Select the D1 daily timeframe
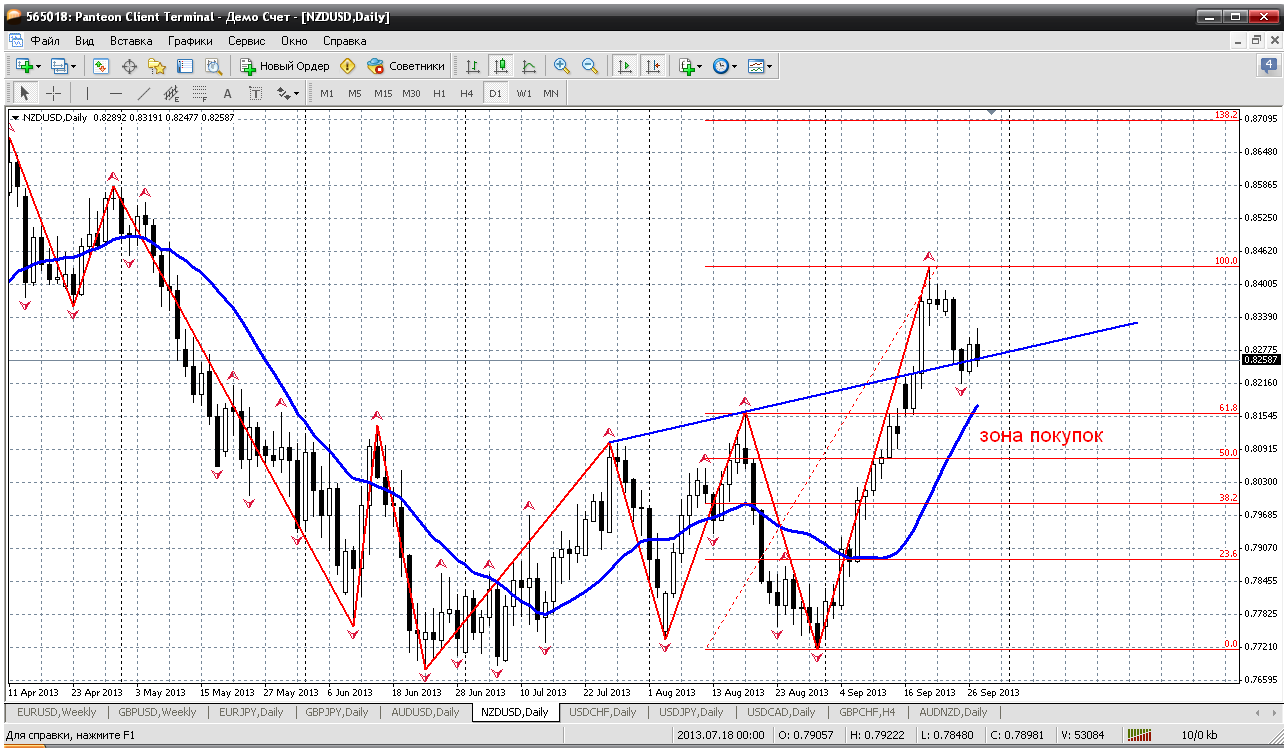The height and width of the screenshot is (748, 1288). (495, 93)
